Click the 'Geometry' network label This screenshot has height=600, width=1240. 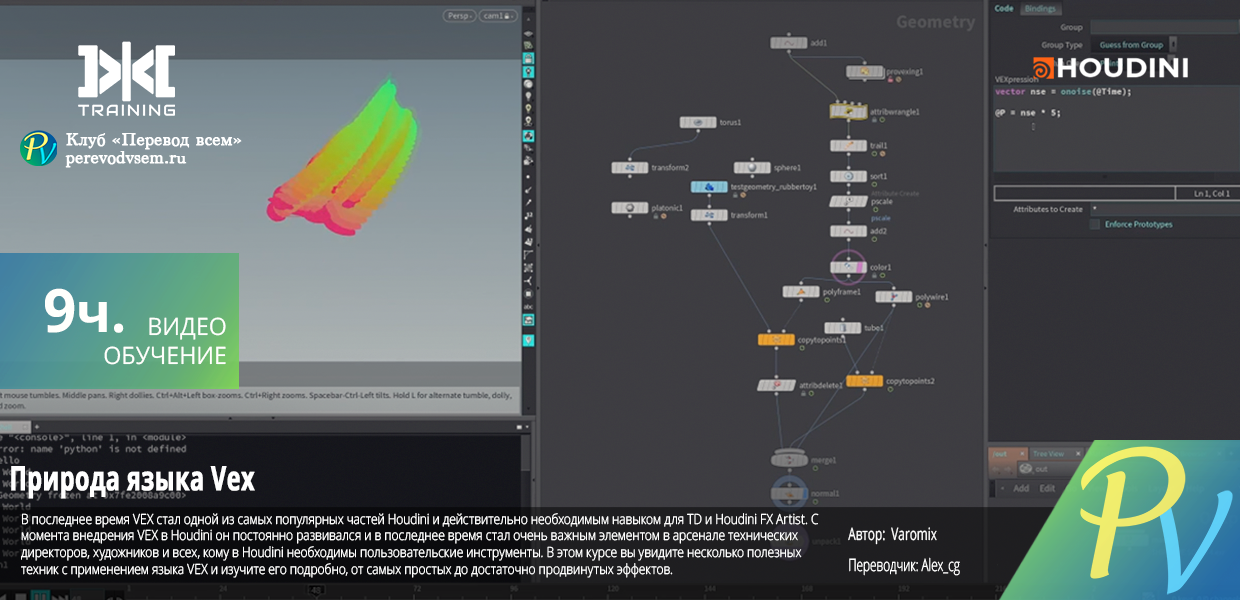(x=935, y=22)
